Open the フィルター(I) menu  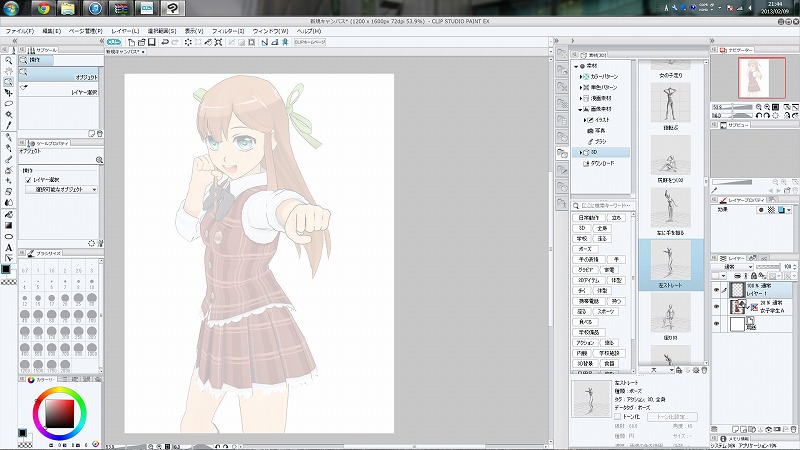(x=224, y=31)
